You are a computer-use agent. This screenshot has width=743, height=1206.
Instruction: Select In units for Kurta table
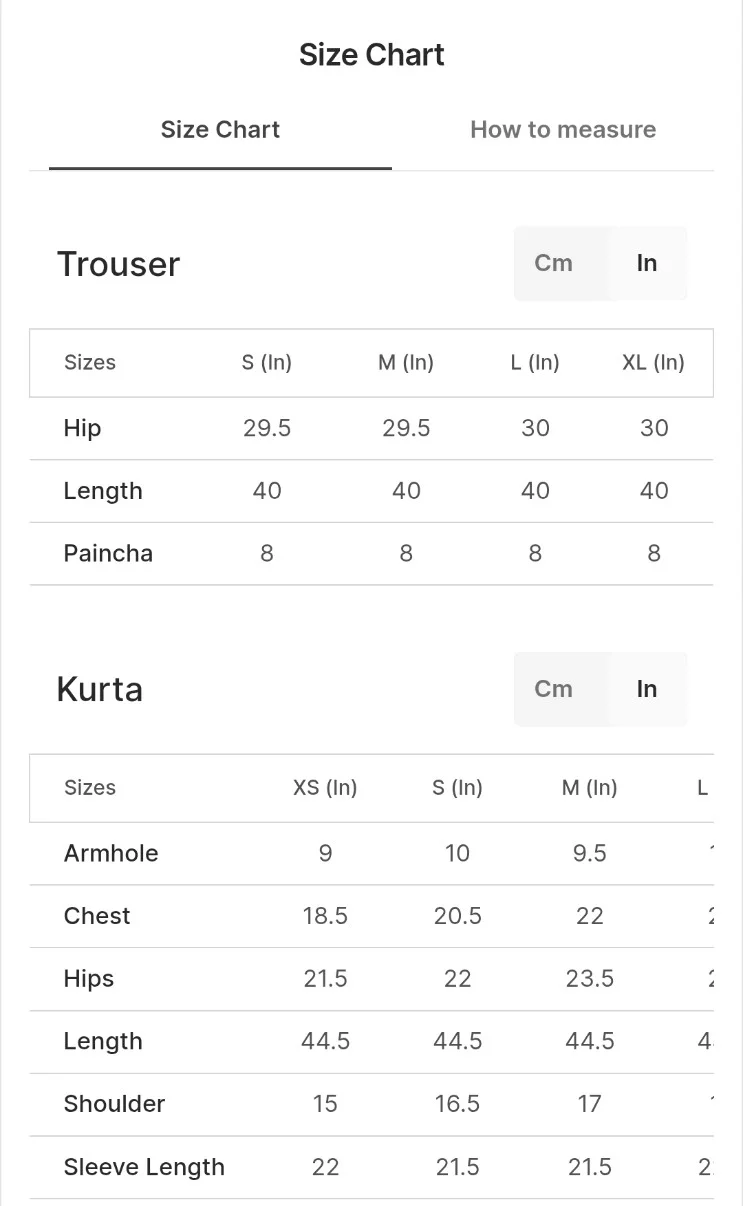click(647, 689)
